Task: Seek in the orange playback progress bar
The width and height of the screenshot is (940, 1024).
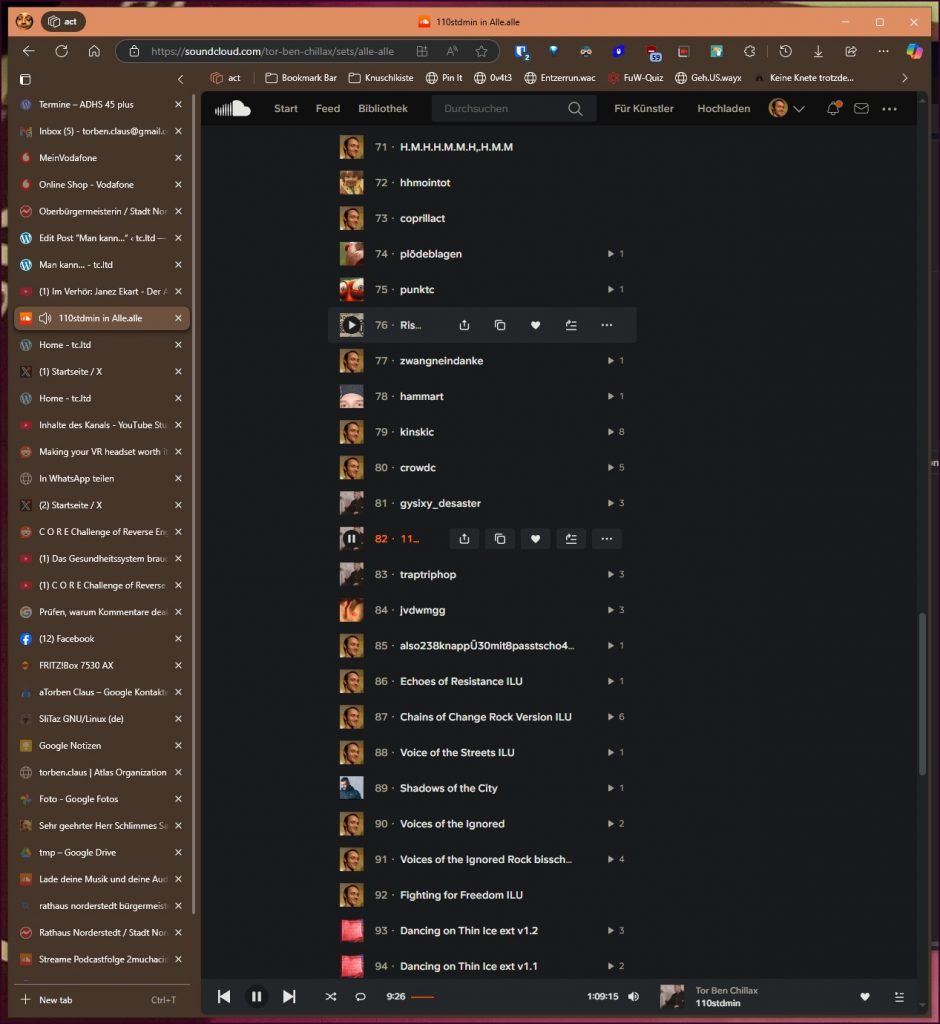Action: click(x=423, y=997)
